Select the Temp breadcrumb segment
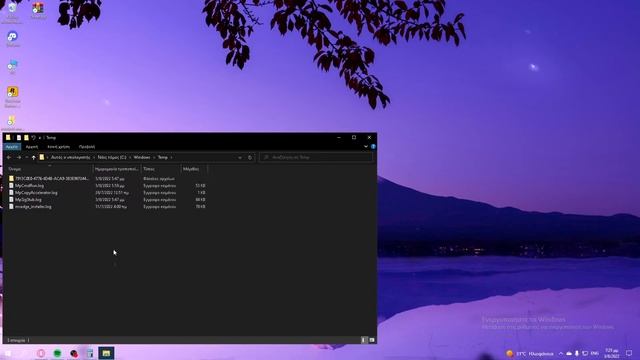640x360 pixels. pyautogui.click(x=162, y=157)
